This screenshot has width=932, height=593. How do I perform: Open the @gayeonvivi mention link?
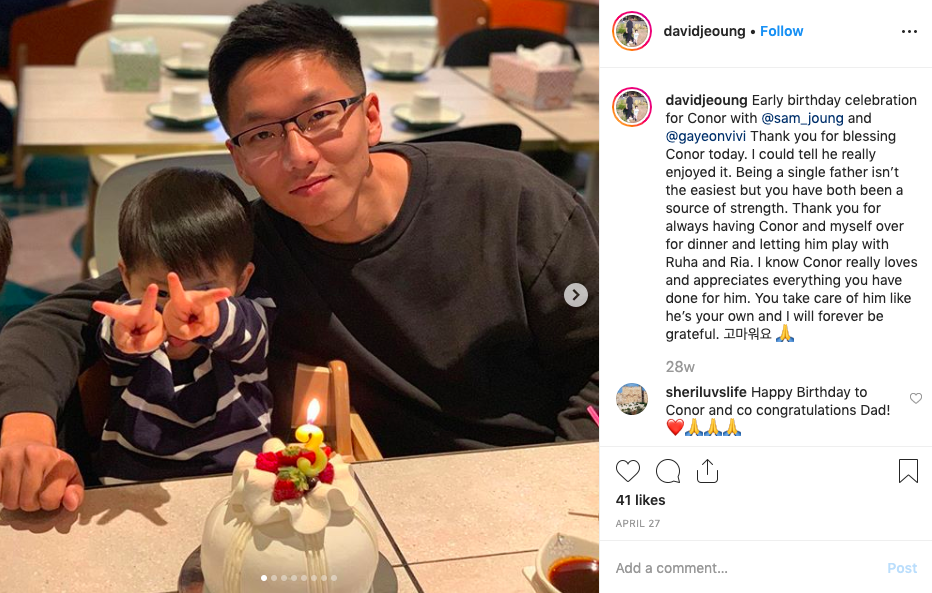(x=706, y=136)
